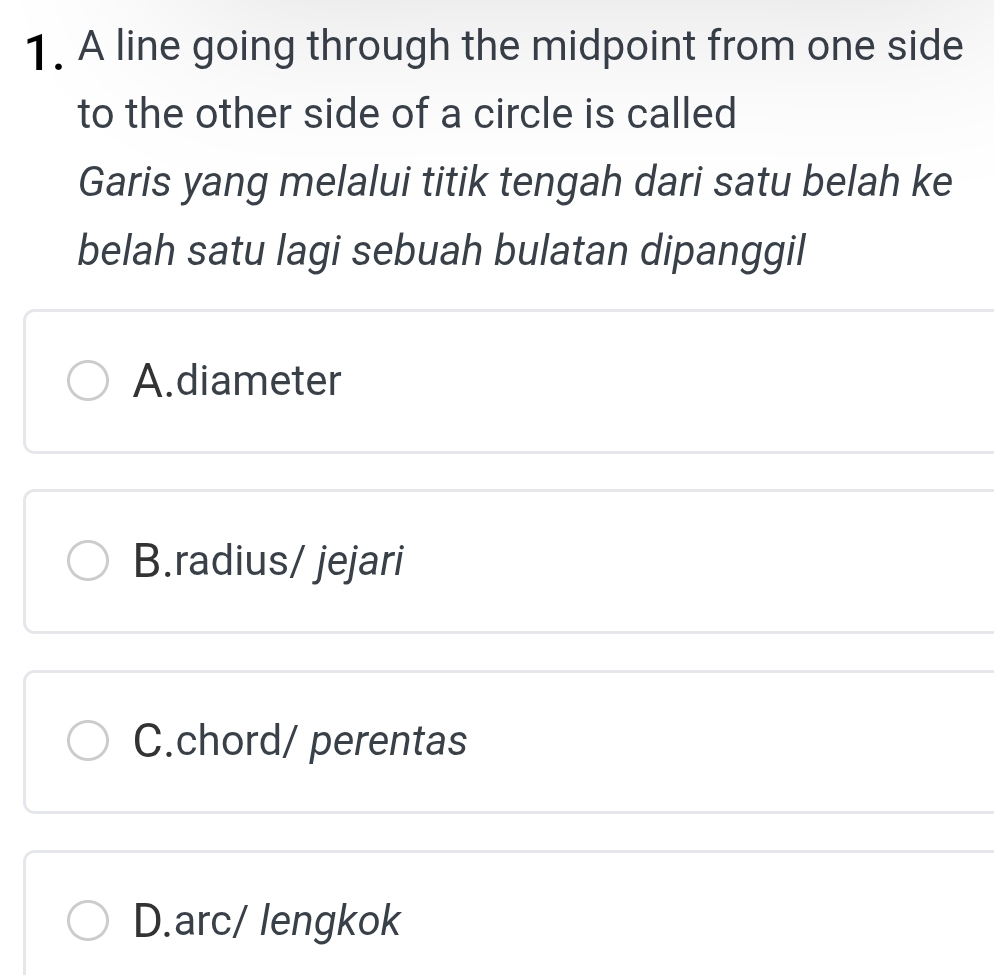Click the "B.radius/" answer label text

coord(220,562)
